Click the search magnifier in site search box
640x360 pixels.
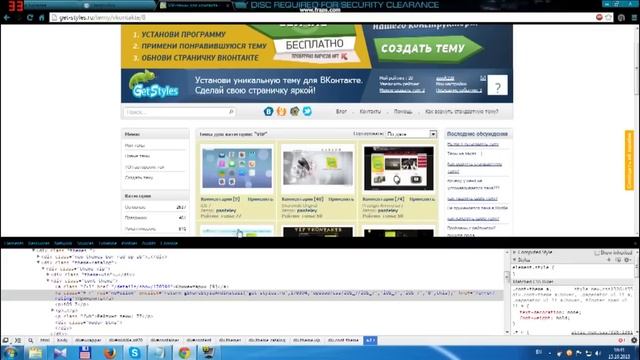click(x=231, y=111)
